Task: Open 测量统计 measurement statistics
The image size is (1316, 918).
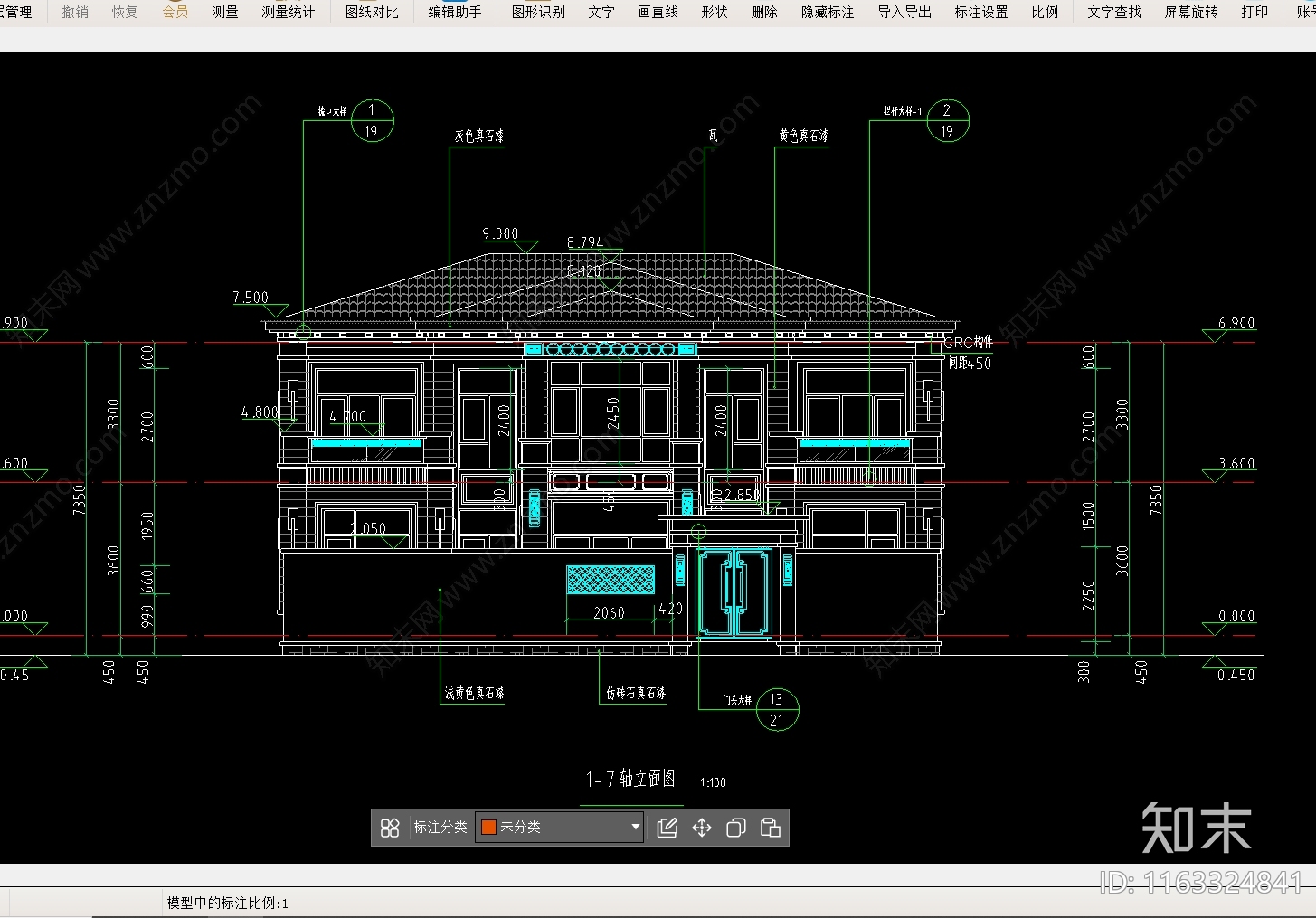Action: [x=289, y=12]
